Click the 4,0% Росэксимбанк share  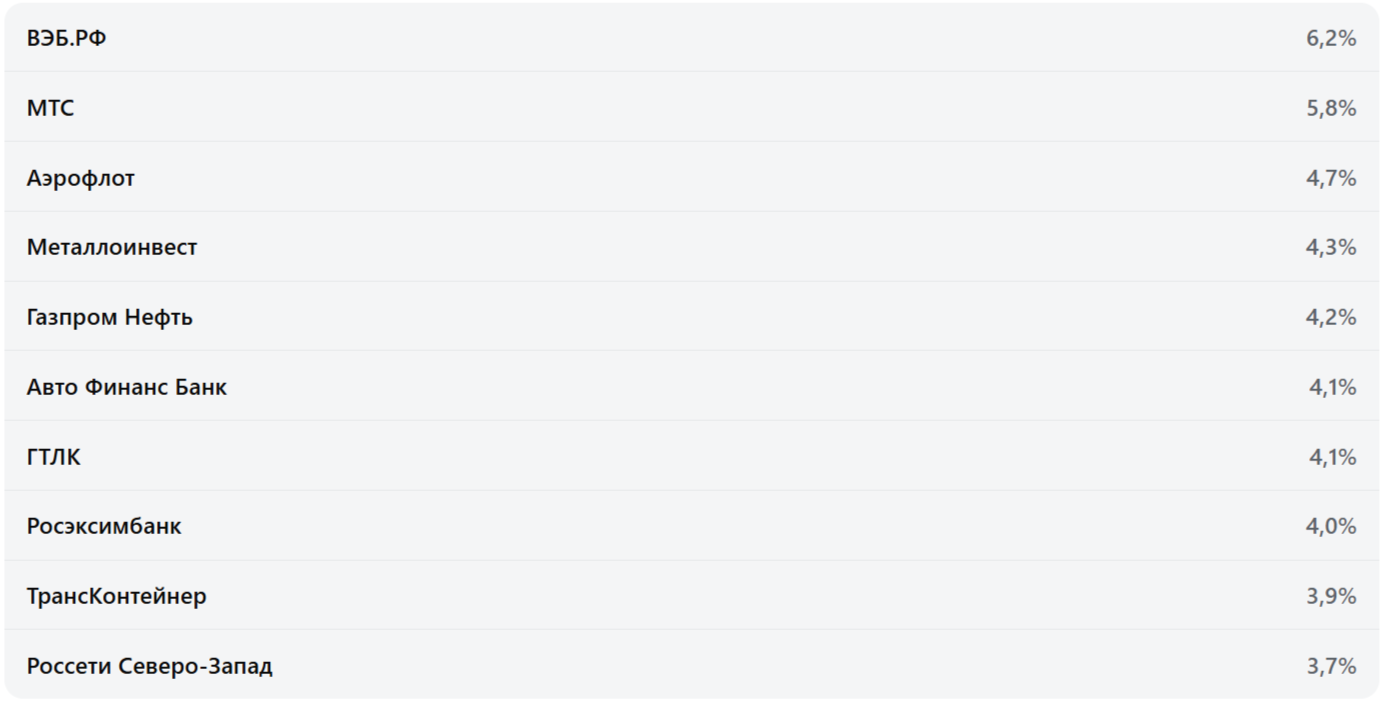(1331, 526)
